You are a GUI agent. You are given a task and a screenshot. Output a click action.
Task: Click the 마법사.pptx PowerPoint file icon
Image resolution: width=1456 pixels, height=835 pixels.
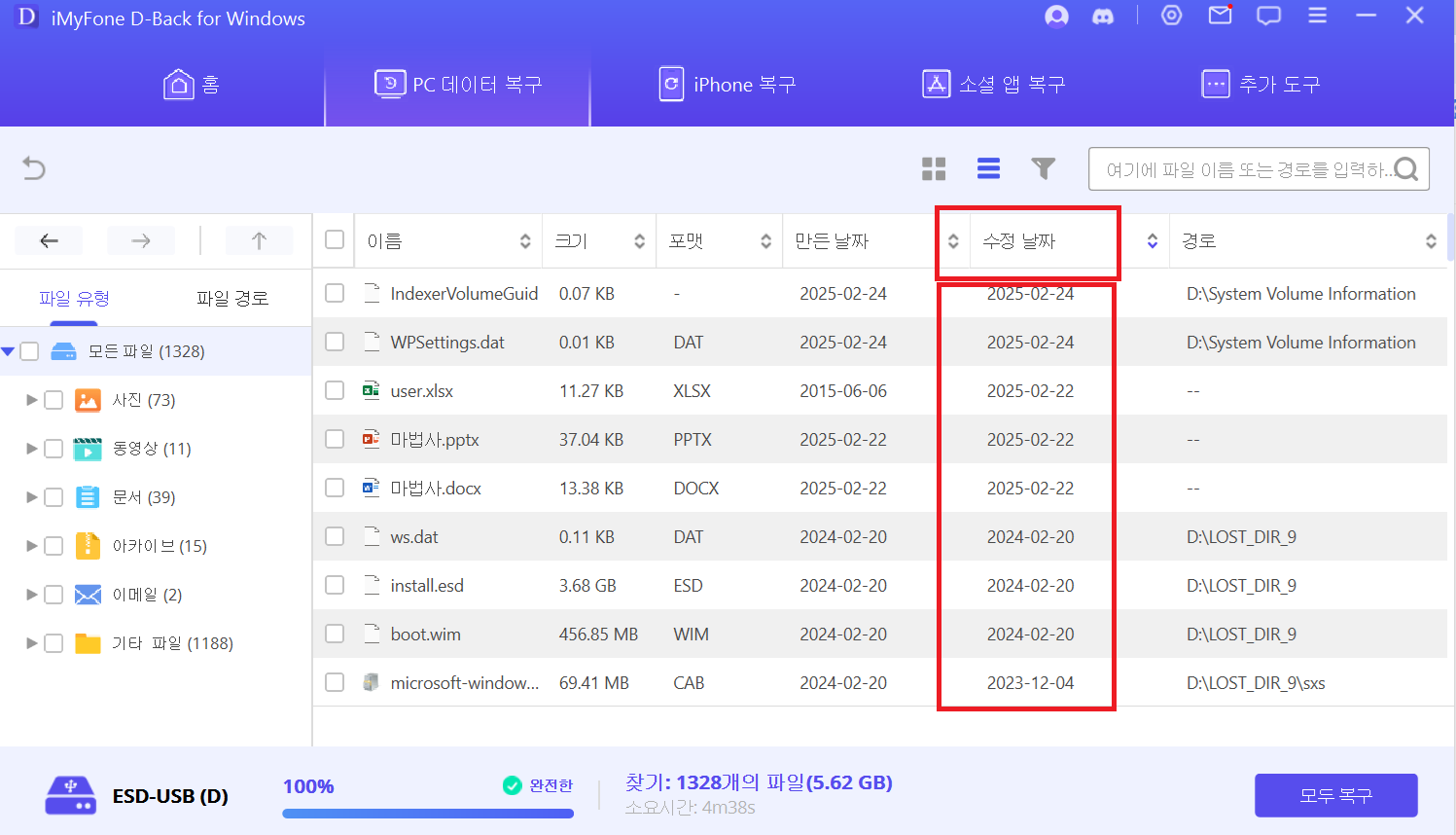[x=371, y=439]
